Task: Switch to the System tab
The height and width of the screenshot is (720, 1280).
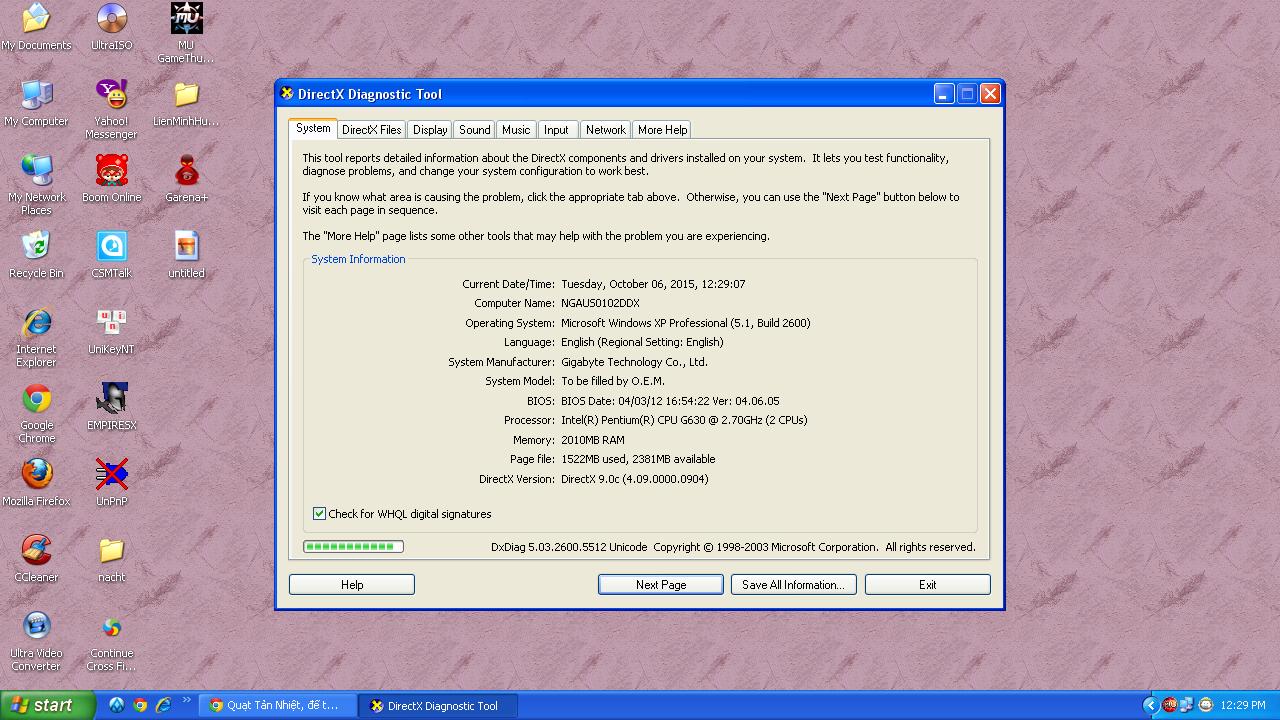Action: point(313,128)
